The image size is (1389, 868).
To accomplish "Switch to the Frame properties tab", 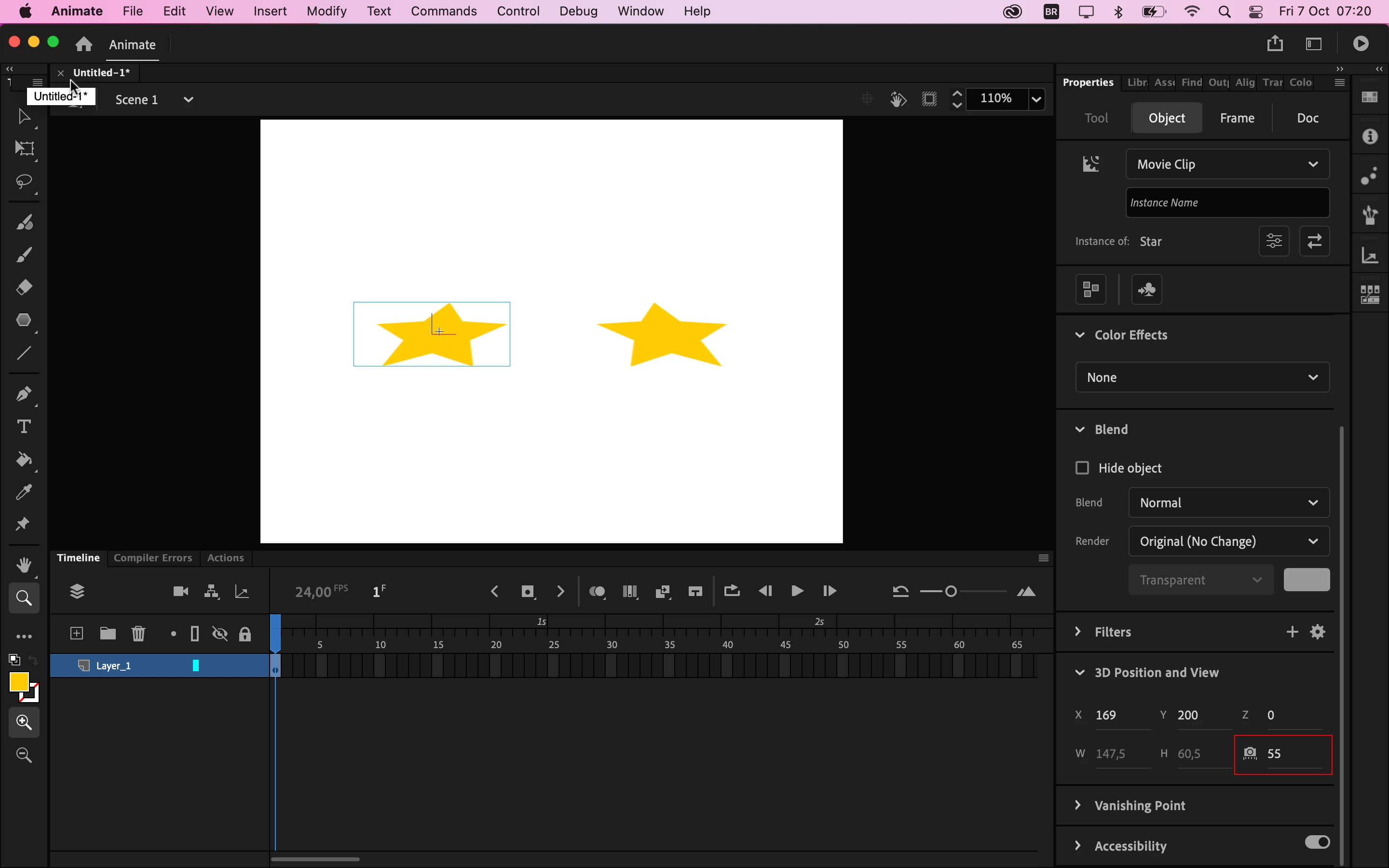I will [1238, 118].
